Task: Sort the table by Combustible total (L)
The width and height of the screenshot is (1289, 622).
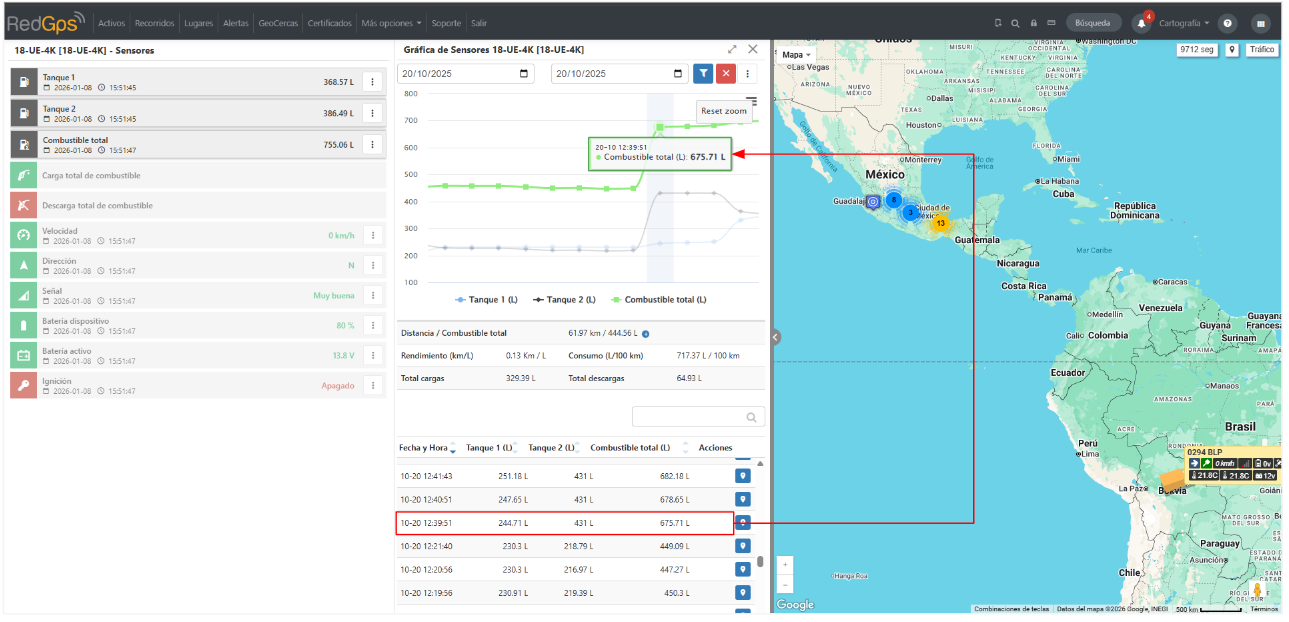Action: [639, 447]
